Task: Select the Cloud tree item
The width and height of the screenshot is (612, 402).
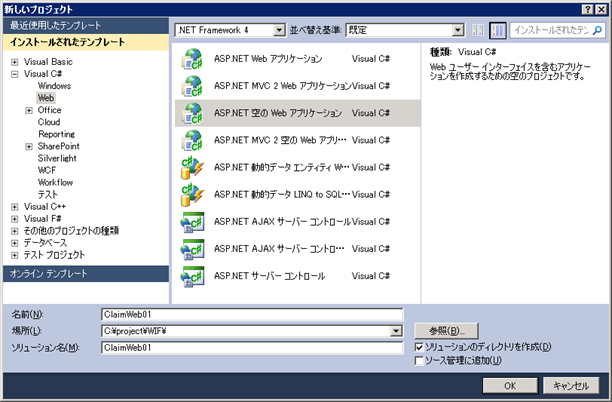Action: 49,122
